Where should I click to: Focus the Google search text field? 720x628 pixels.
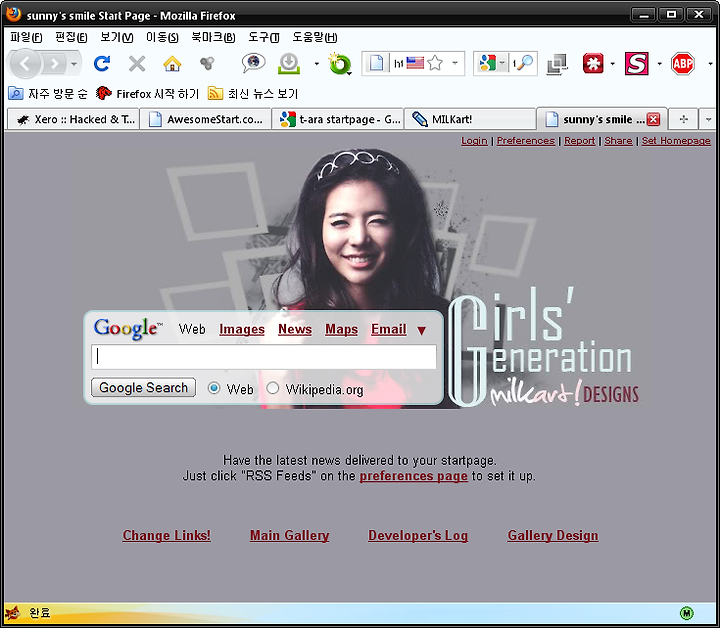pos(264,357)
